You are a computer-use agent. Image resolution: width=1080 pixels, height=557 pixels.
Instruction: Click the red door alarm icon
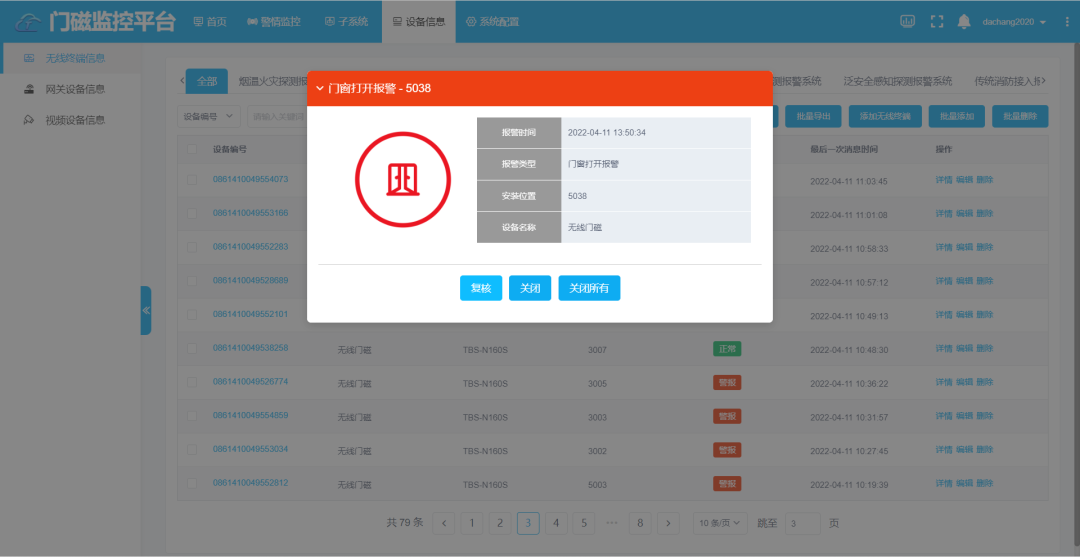pyautogui.click(x=403, y=179)
